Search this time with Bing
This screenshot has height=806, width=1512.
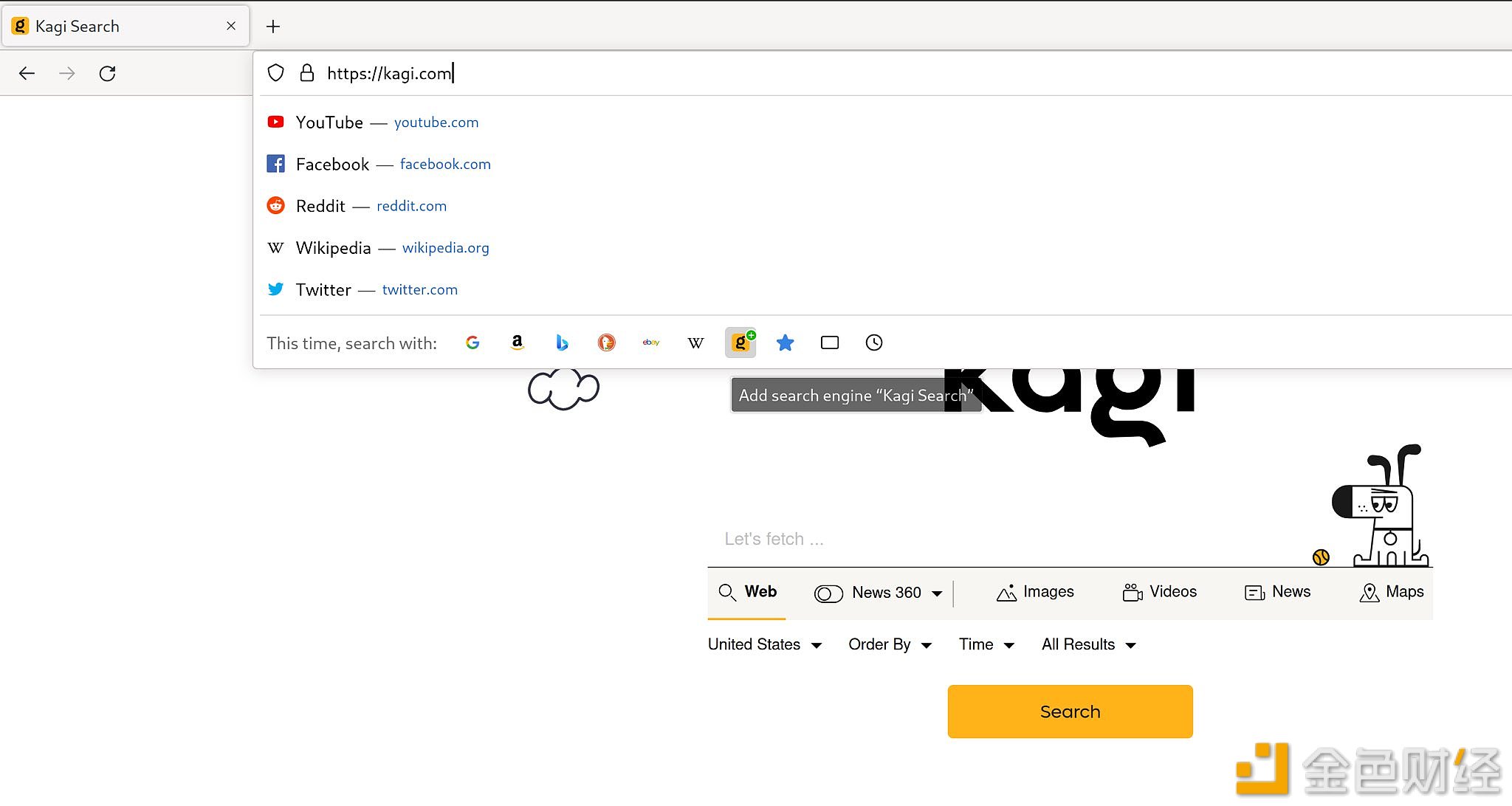pos(562,342)
